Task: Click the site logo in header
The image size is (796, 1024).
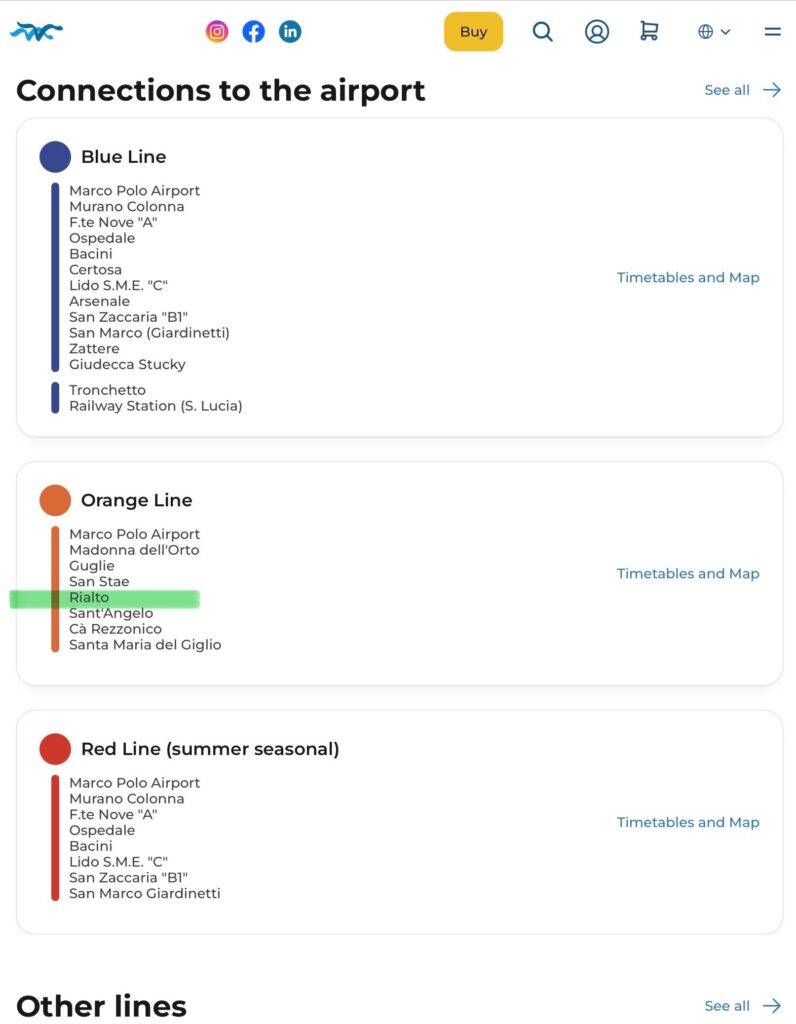Action: [x=37, y=32]
